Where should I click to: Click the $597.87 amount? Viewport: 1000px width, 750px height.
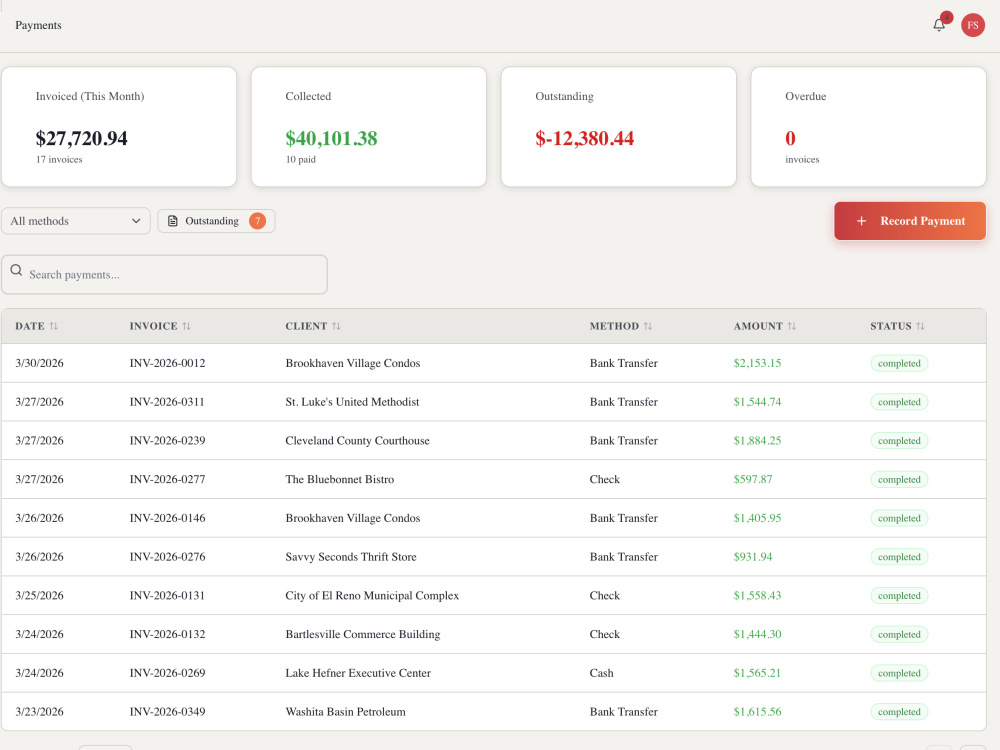[x=753, y=479]
